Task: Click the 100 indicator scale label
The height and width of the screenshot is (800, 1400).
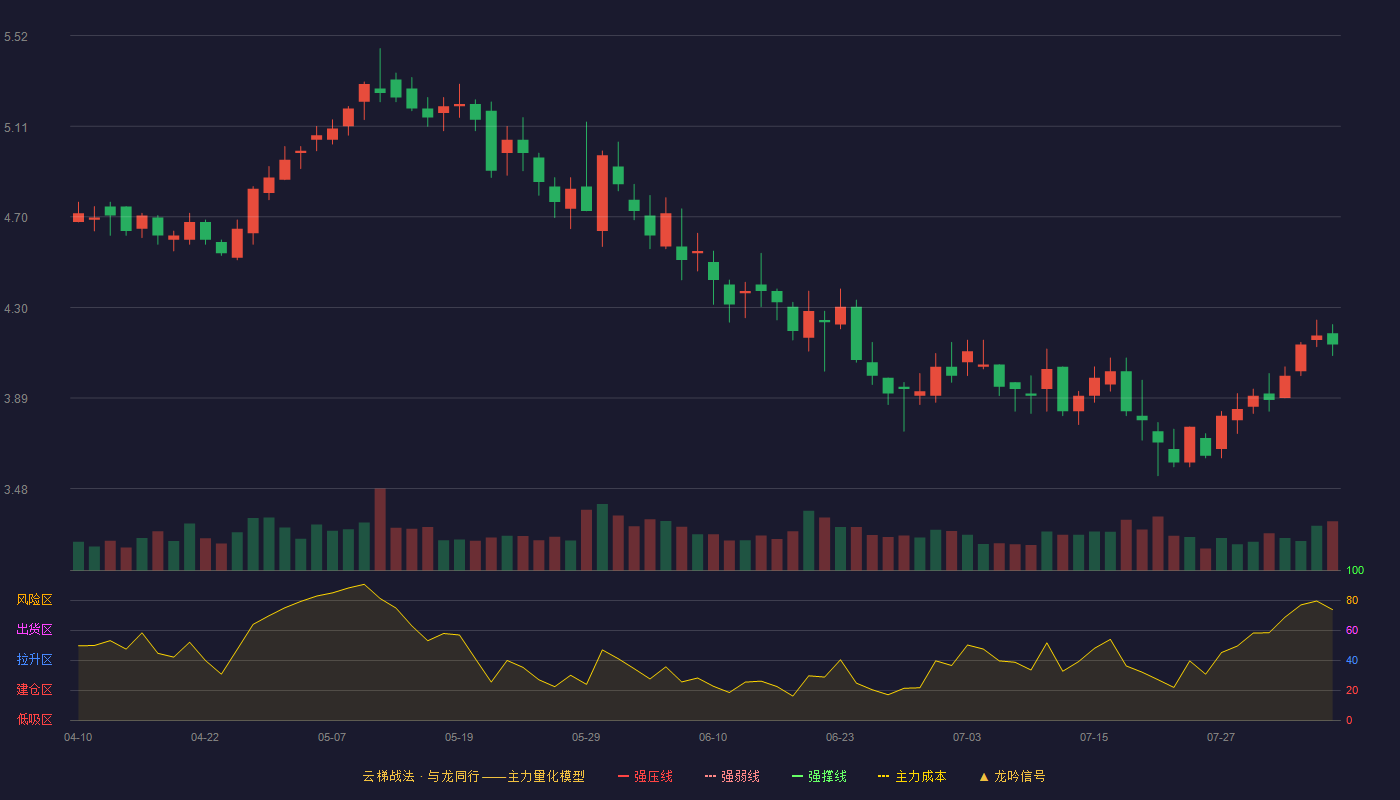Action: [1355, 571]
